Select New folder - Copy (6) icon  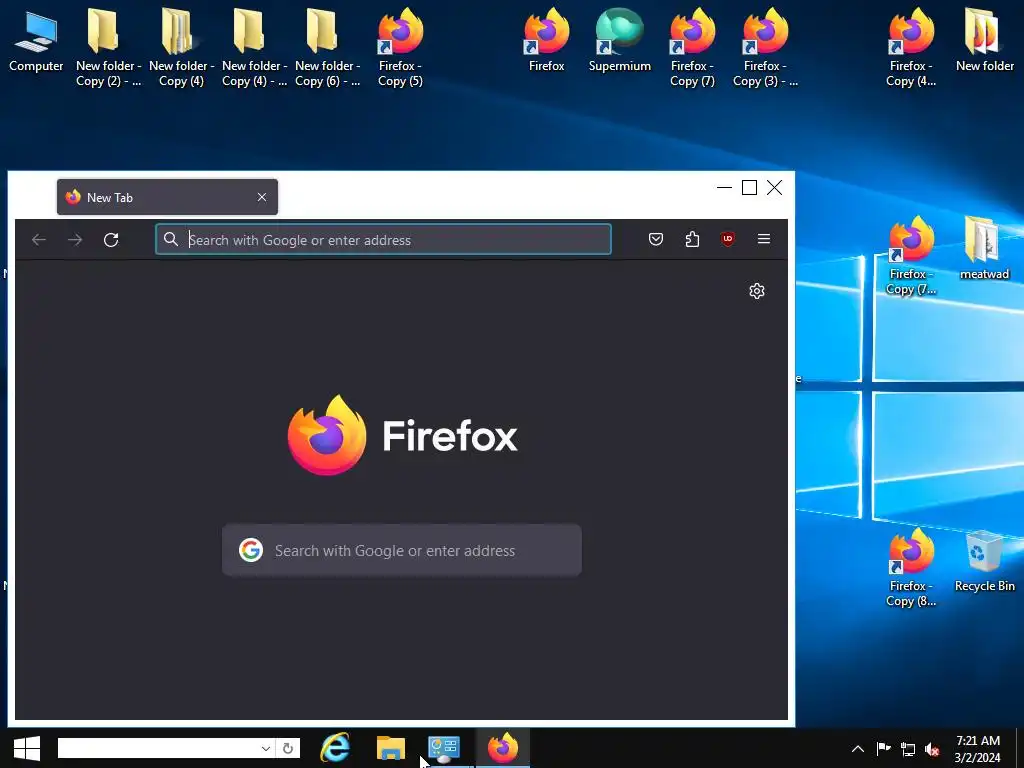[x=327, y=48]
